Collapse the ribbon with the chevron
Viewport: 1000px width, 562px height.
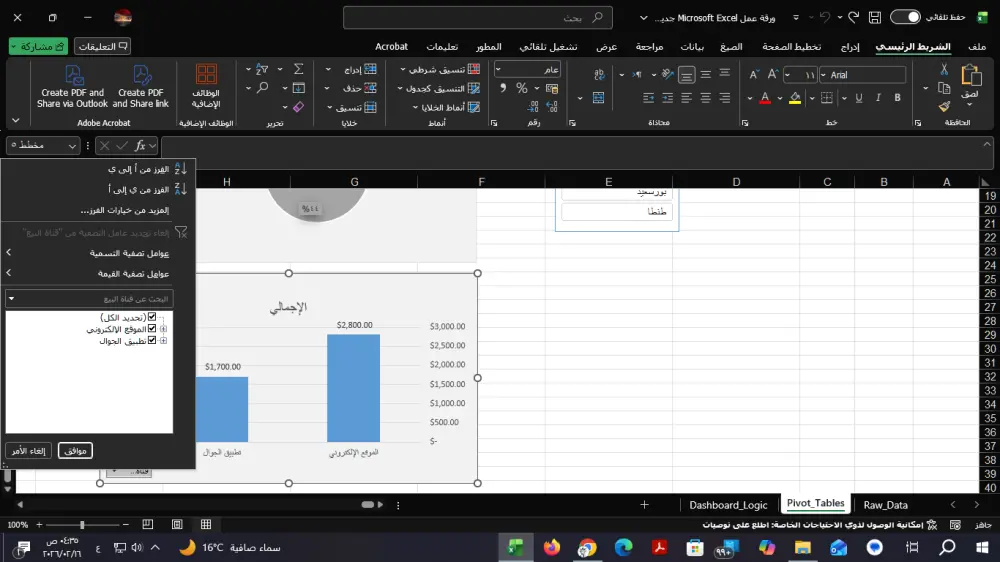15,120
